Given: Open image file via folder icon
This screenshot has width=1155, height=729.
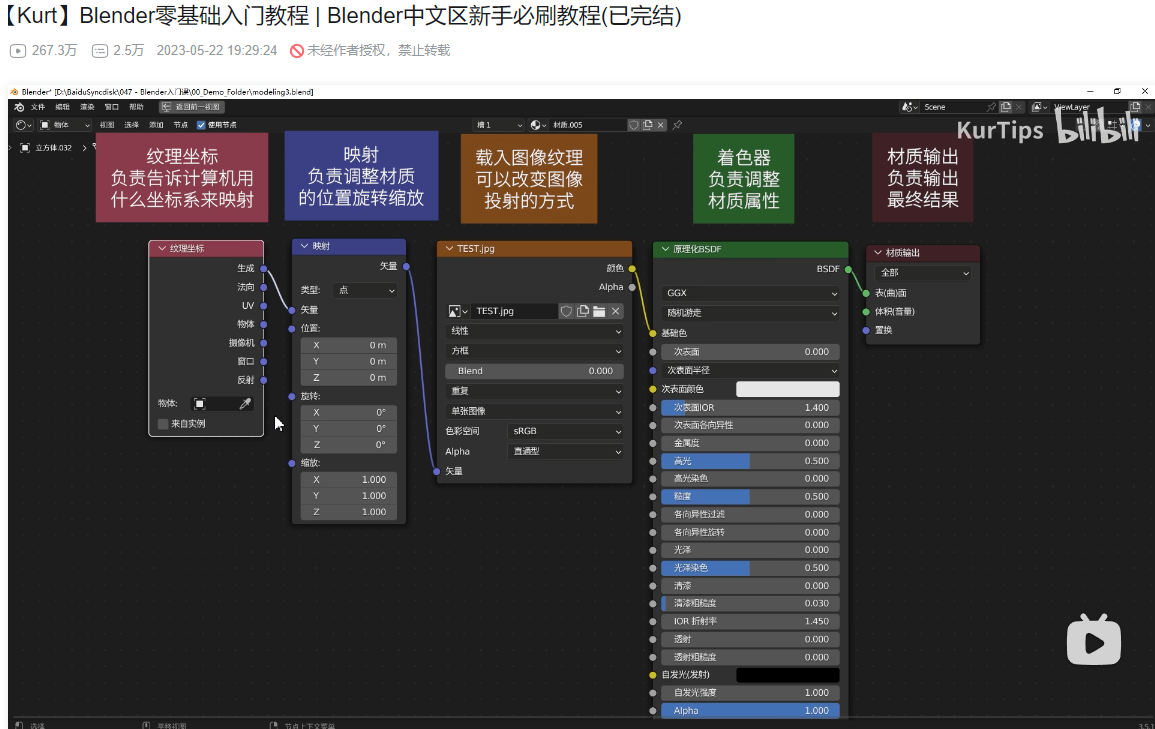Looking at the screenshot, I should (x=599, y=312).
